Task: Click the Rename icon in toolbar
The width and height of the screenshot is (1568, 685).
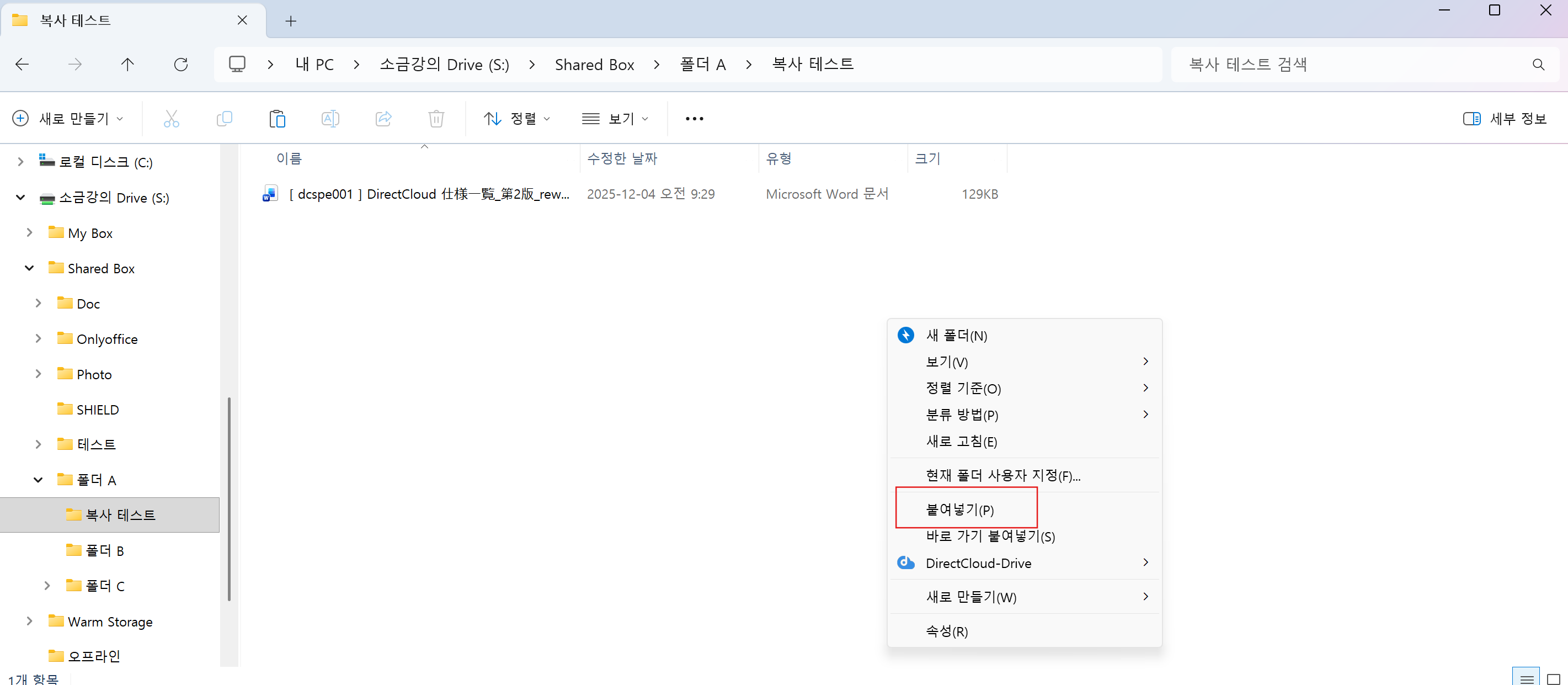Action: [330, 118]
